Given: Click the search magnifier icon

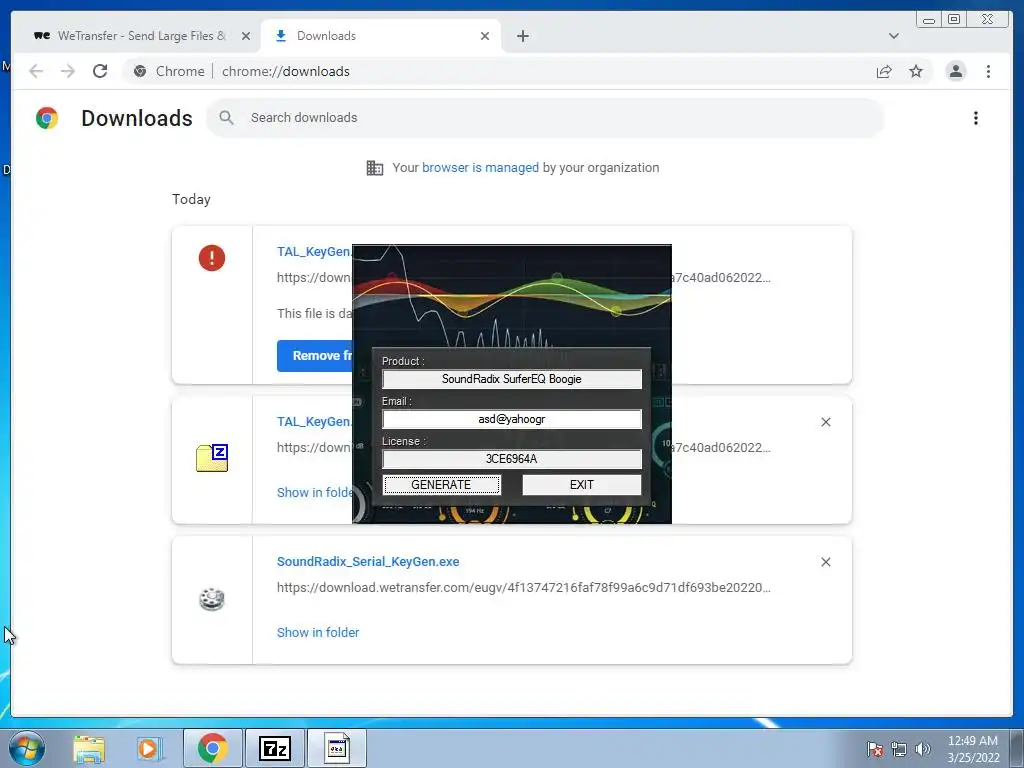Looking at the screenshot, I should click(226, 118).
